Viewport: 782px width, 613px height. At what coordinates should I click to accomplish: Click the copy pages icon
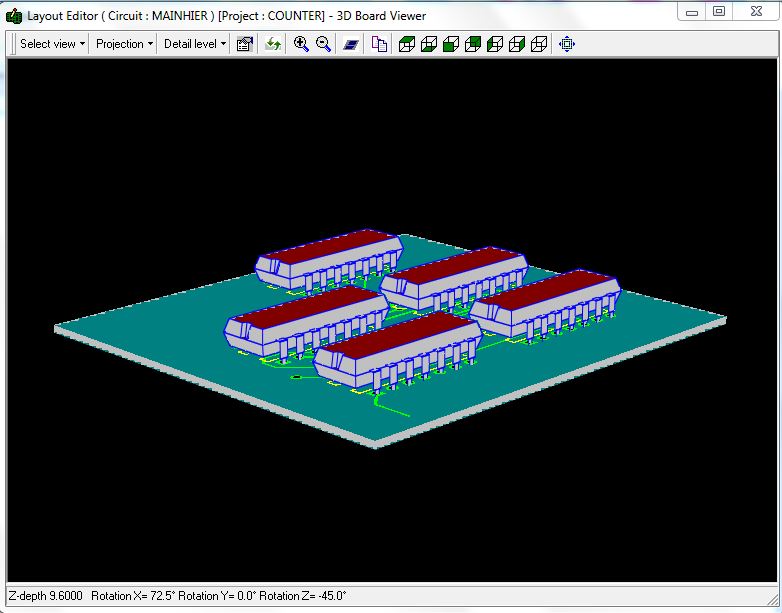[379, 44]
